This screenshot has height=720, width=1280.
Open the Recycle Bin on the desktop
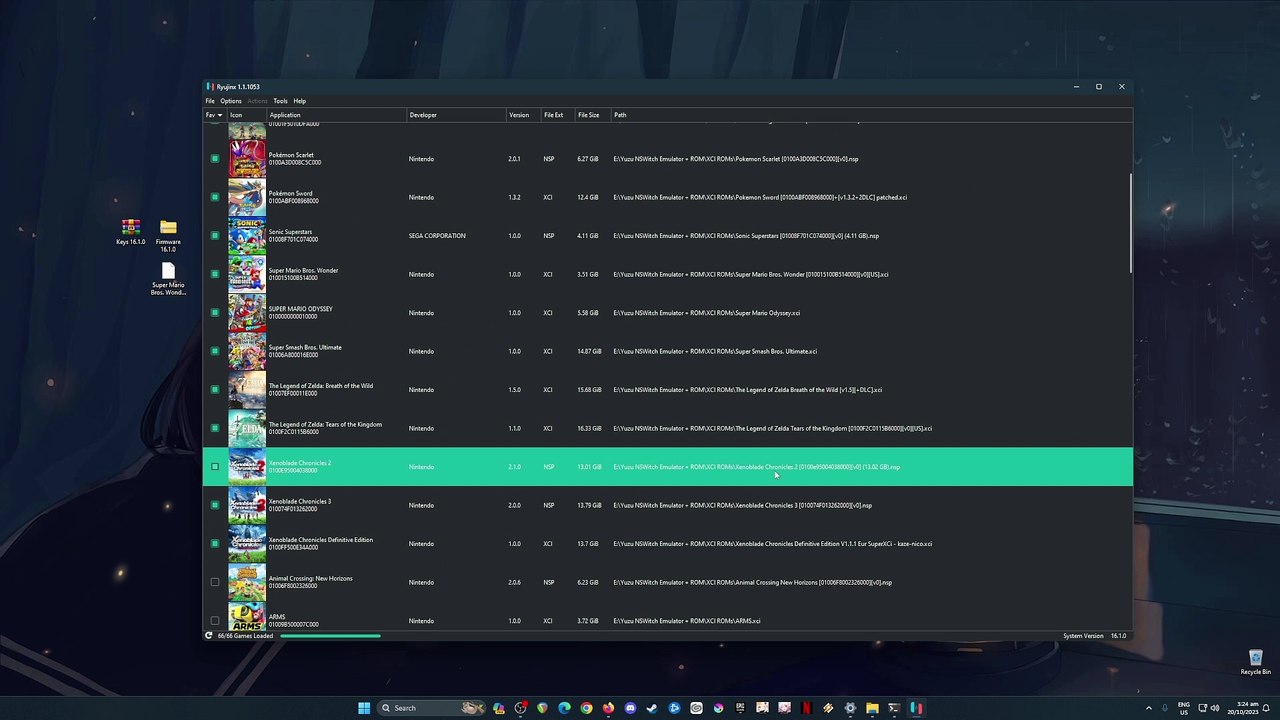tap(1255, 663)
